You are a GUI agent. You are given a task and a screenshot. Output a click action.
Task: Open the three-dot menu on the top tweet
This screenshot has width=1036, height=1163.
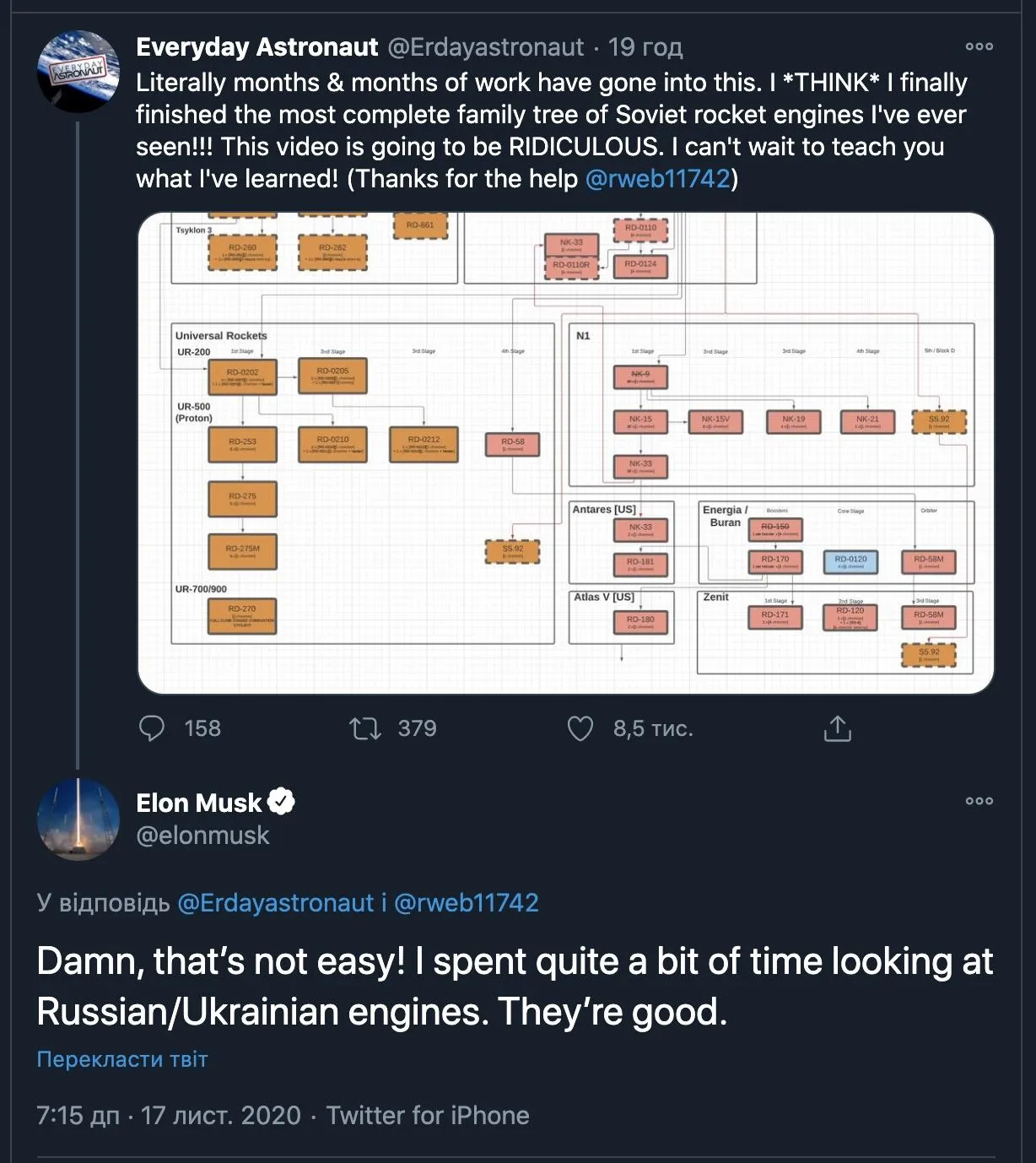979,48
